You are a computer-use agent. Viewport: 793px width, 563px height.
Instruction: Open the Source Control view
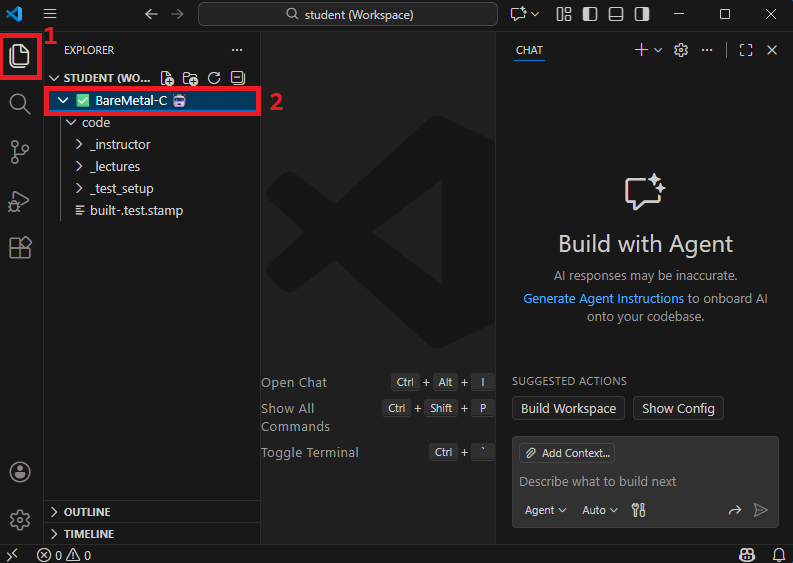coord(20,152)
